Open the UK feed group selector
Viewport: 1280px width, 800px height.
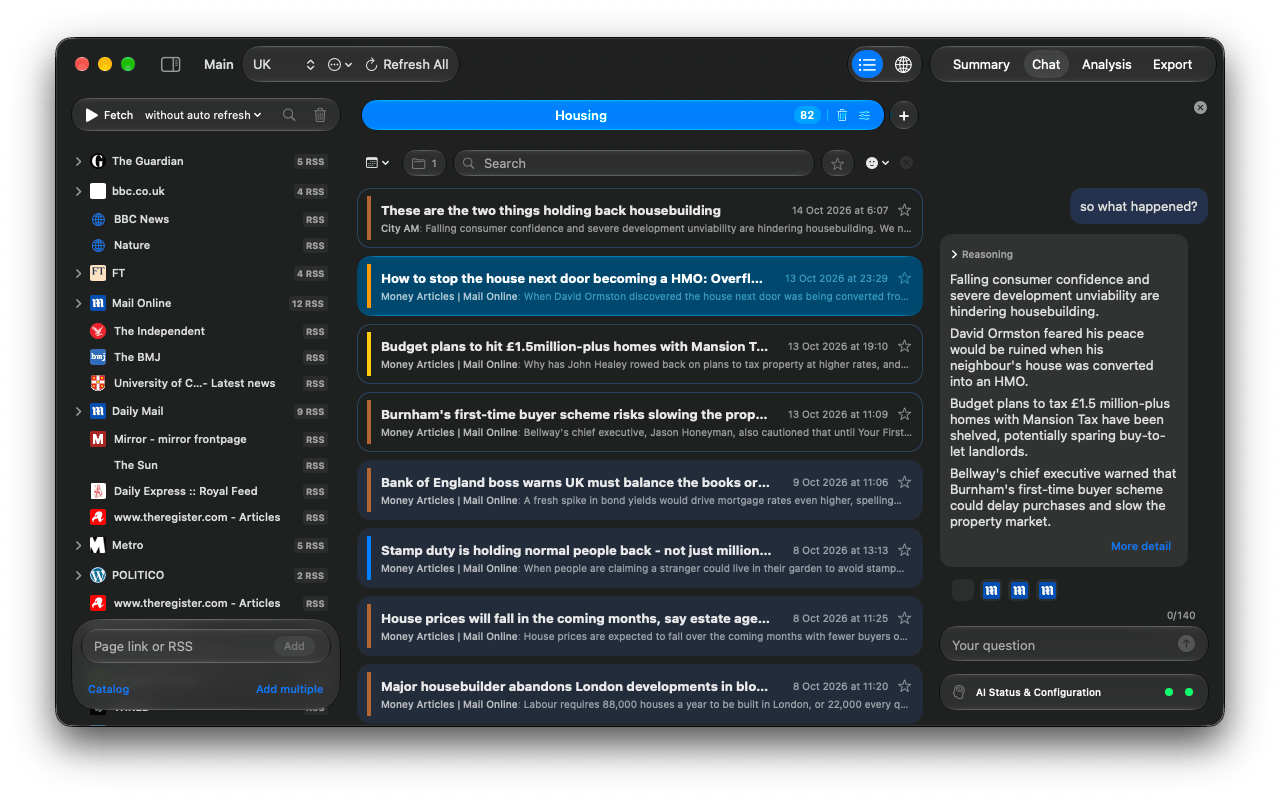click(284, 64)
